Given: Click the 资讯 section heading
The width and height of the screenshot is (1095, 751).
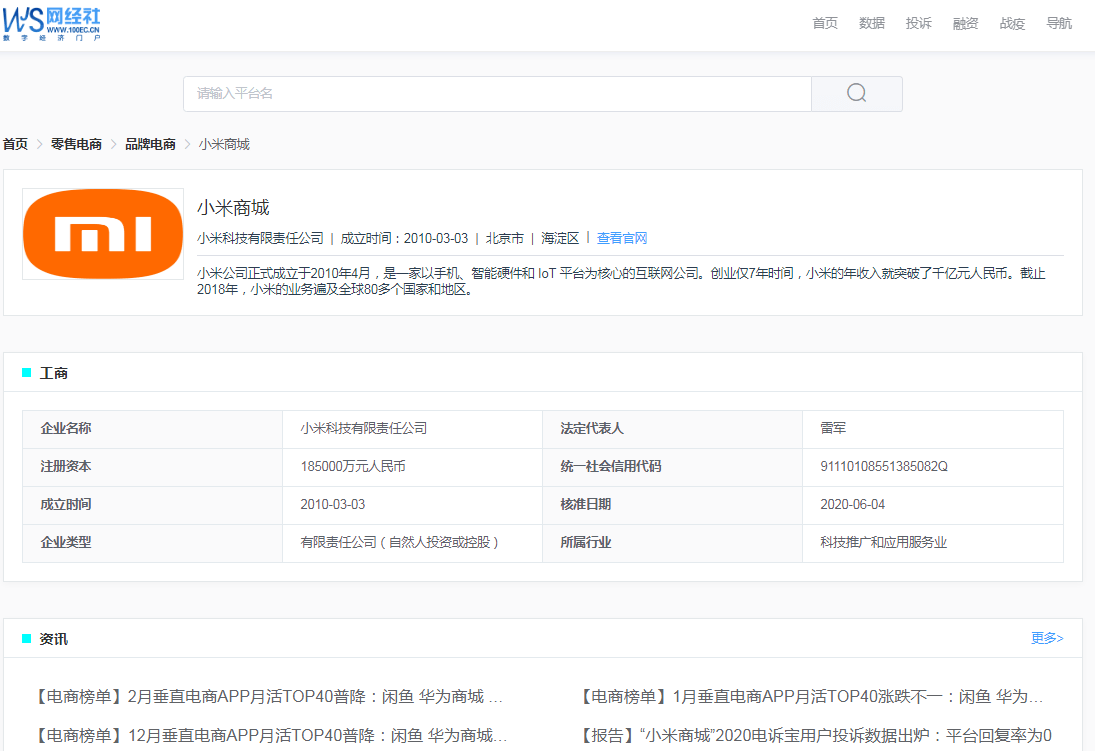Looking at the screenshot, I should pos(54,639).
